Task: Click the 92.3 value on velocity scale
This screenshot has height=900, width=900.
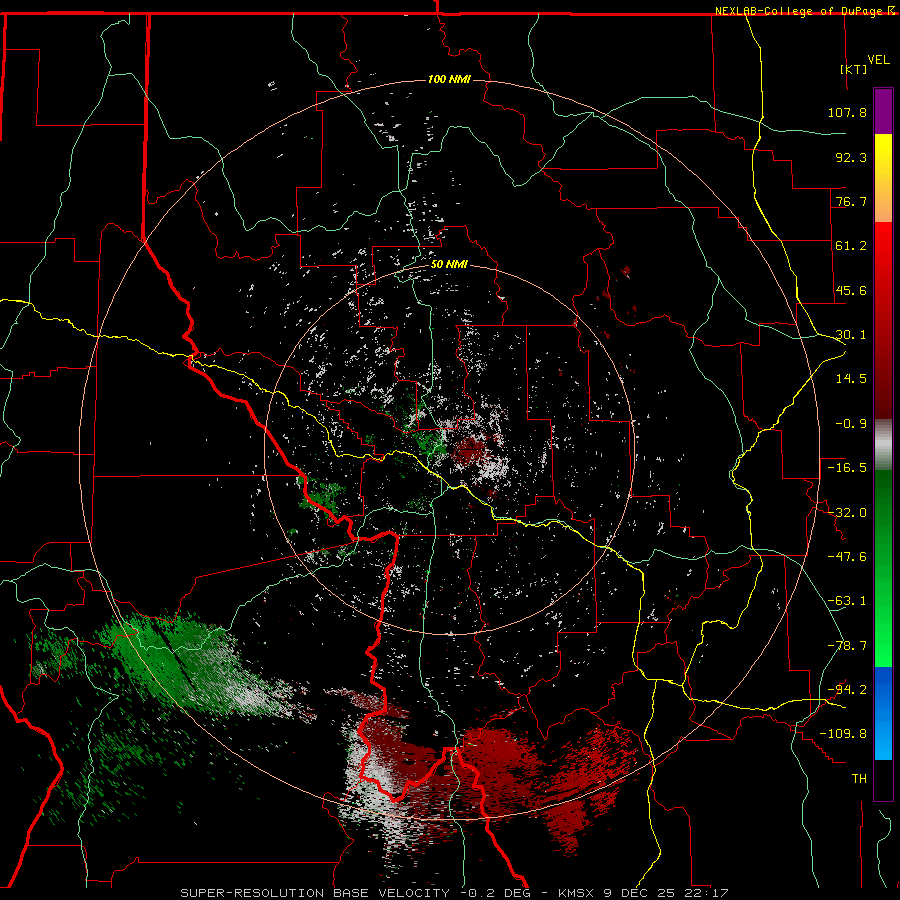Action: tap(851, 157)
